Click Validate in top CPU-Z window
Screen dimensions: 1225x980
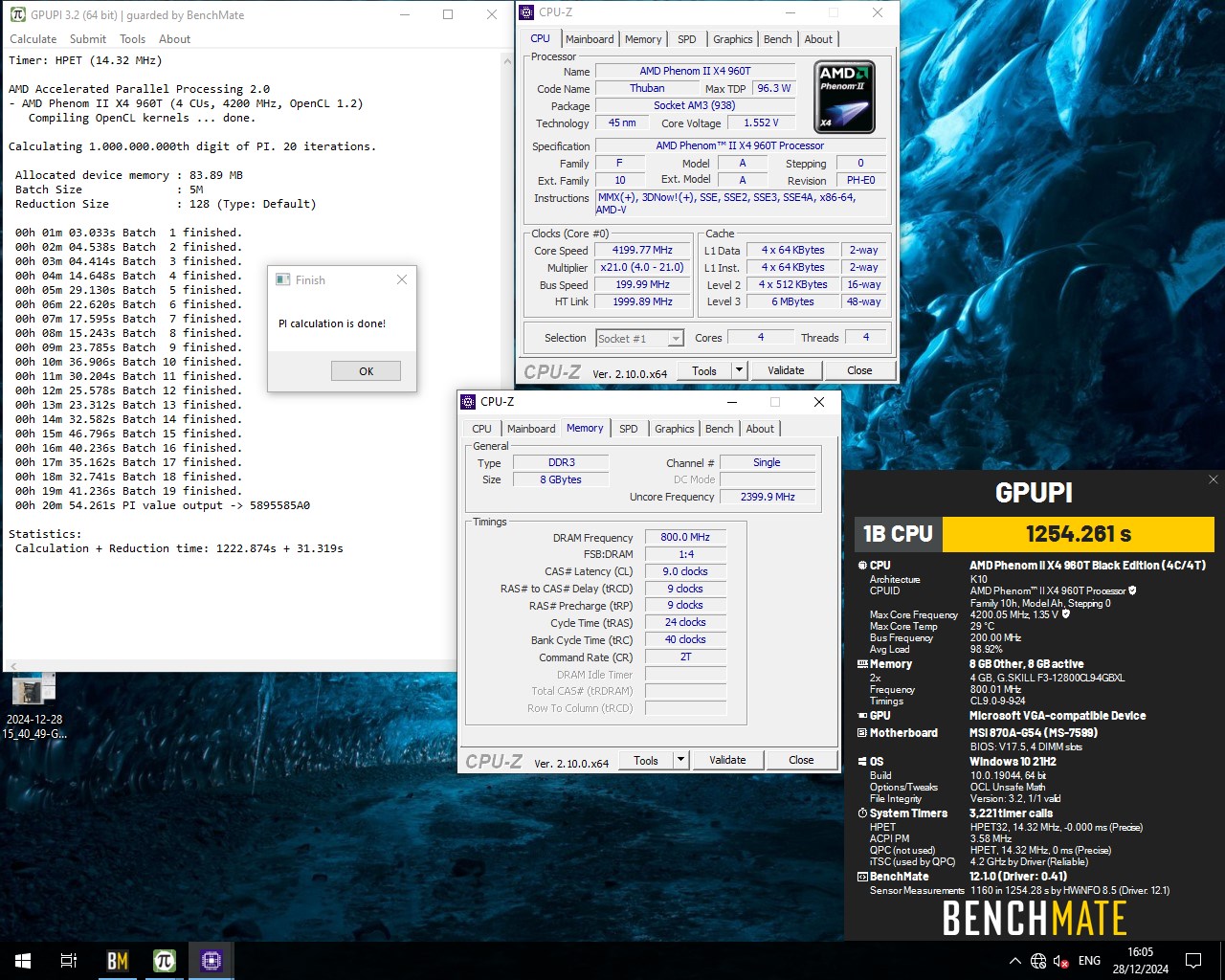786,370
